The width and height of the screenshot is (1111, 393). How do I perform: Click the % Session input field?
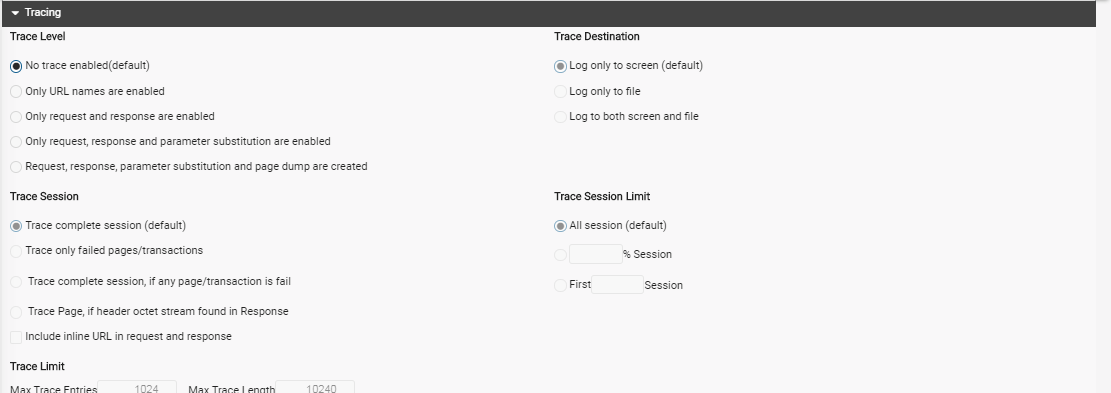(x=596, y=254)
